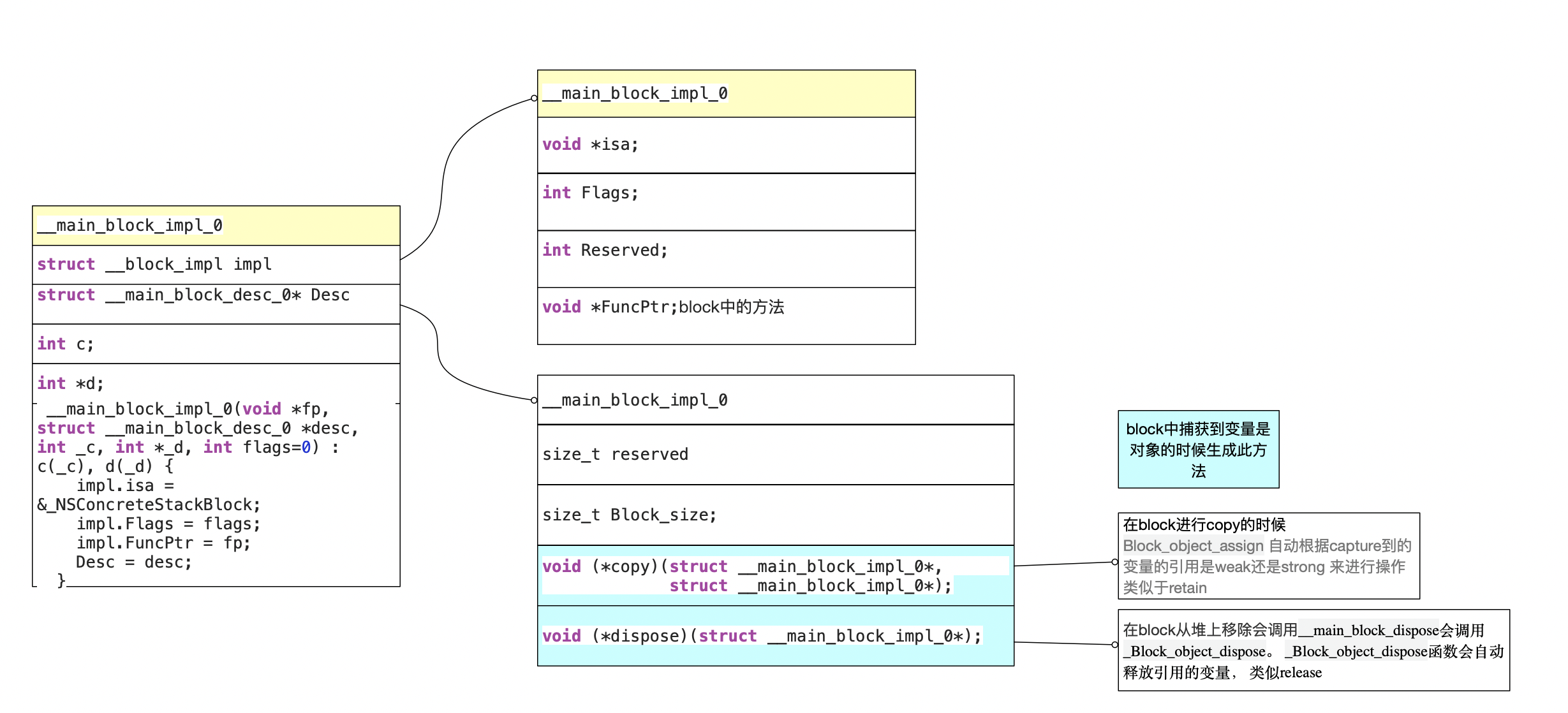This screenshot has width=1568, height=713.
Task: Click the 'void *isa;' row
Action: click(x=726, y=145)
